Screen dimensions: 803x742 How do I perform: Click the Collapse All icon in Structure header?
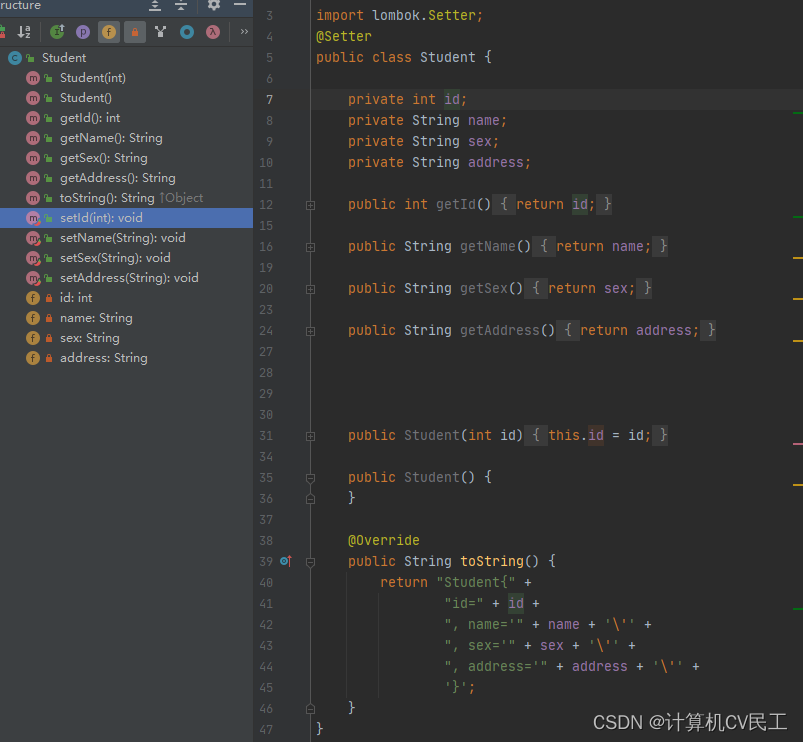tap(181, 6)
